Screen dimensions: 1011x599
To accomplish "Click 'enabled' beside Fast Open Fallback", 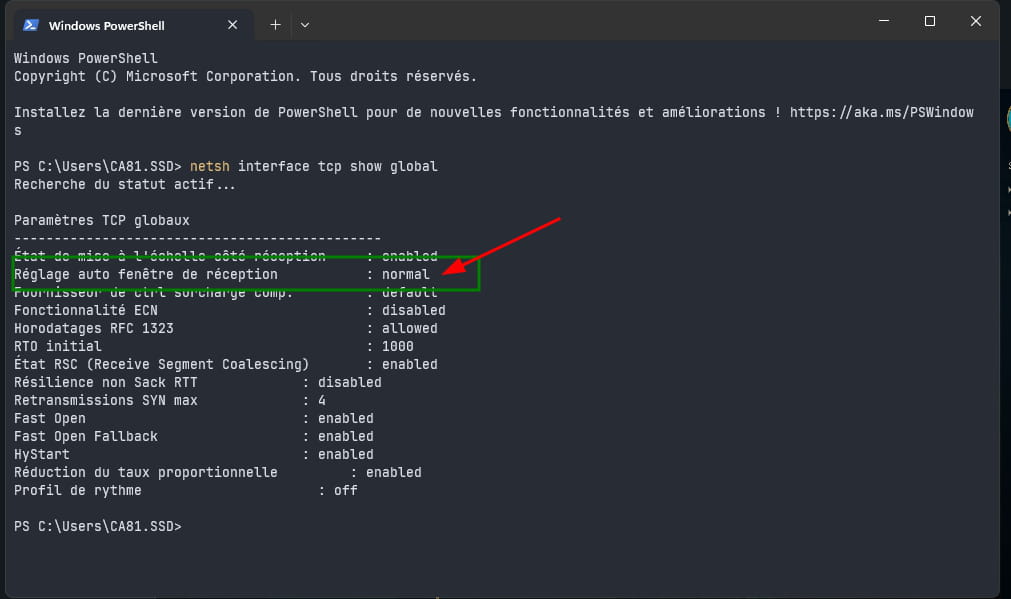I will click(346, 437).
